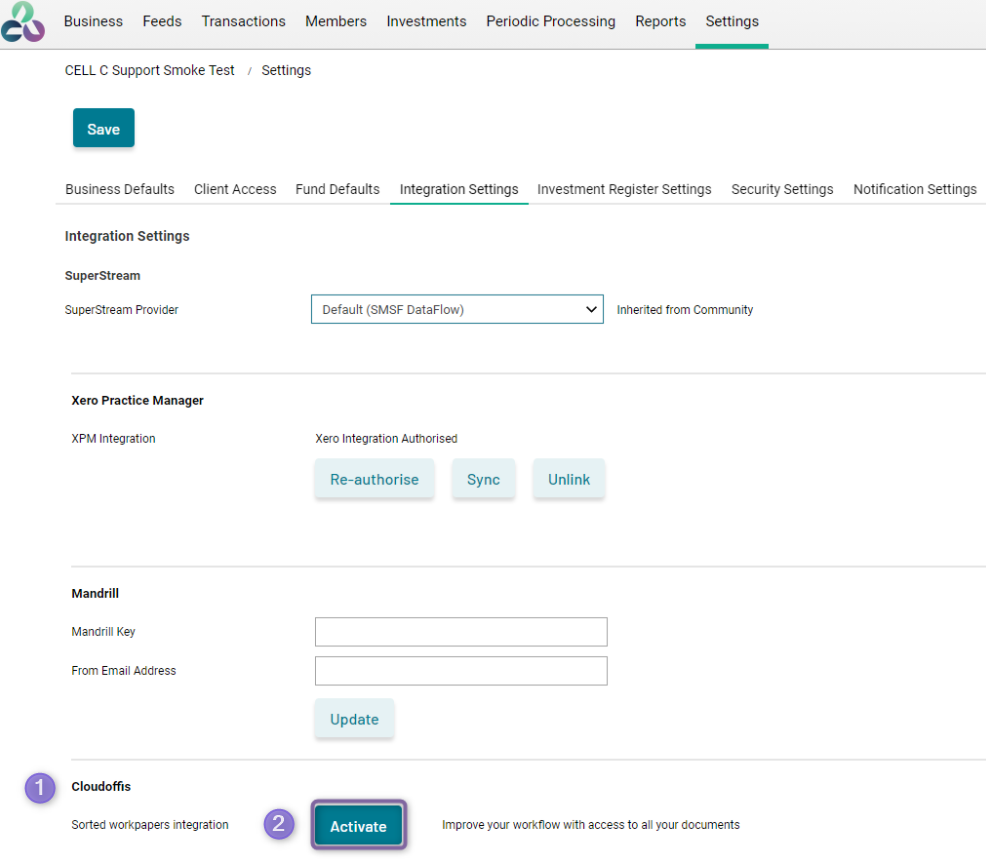Image resolution: width=986 pixels, height=859 pixels.
Task: Open the Feeds menu
Action: [162, 21]
